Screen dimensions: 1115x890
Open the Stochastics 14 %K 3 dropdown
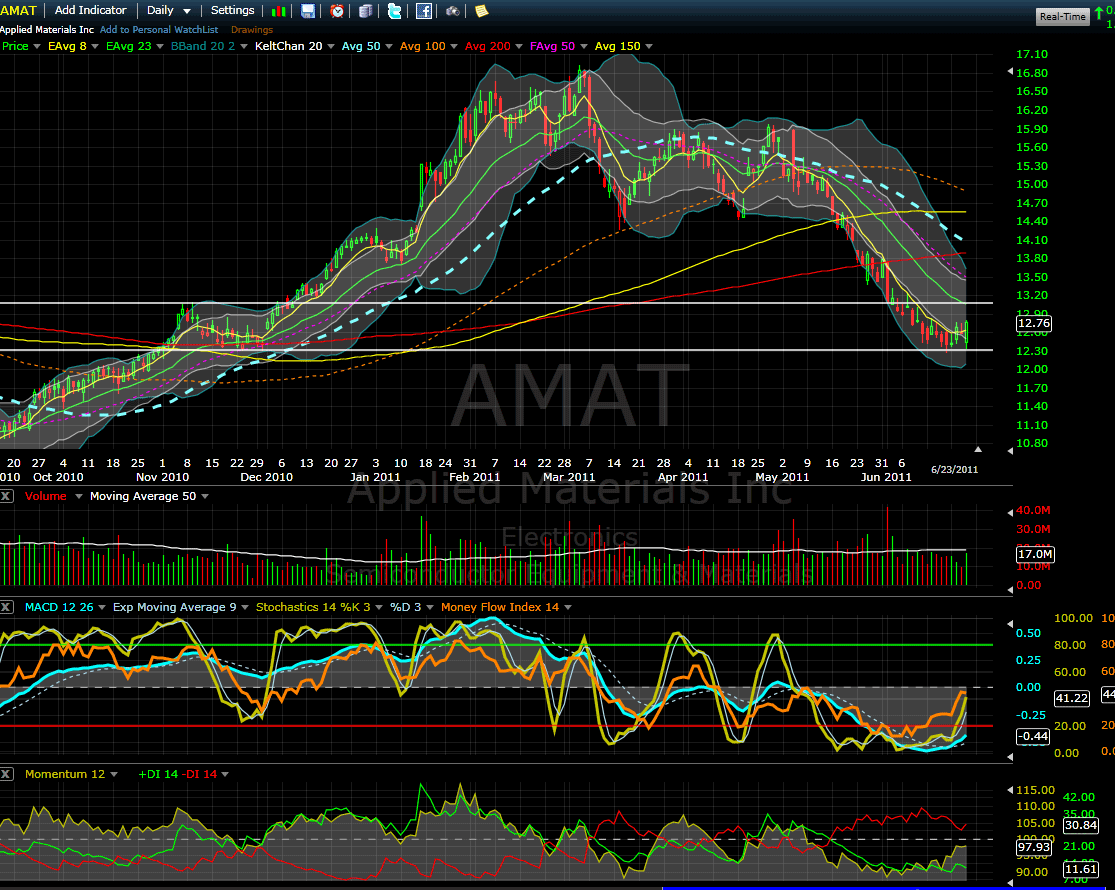click(x=379, y=608)
